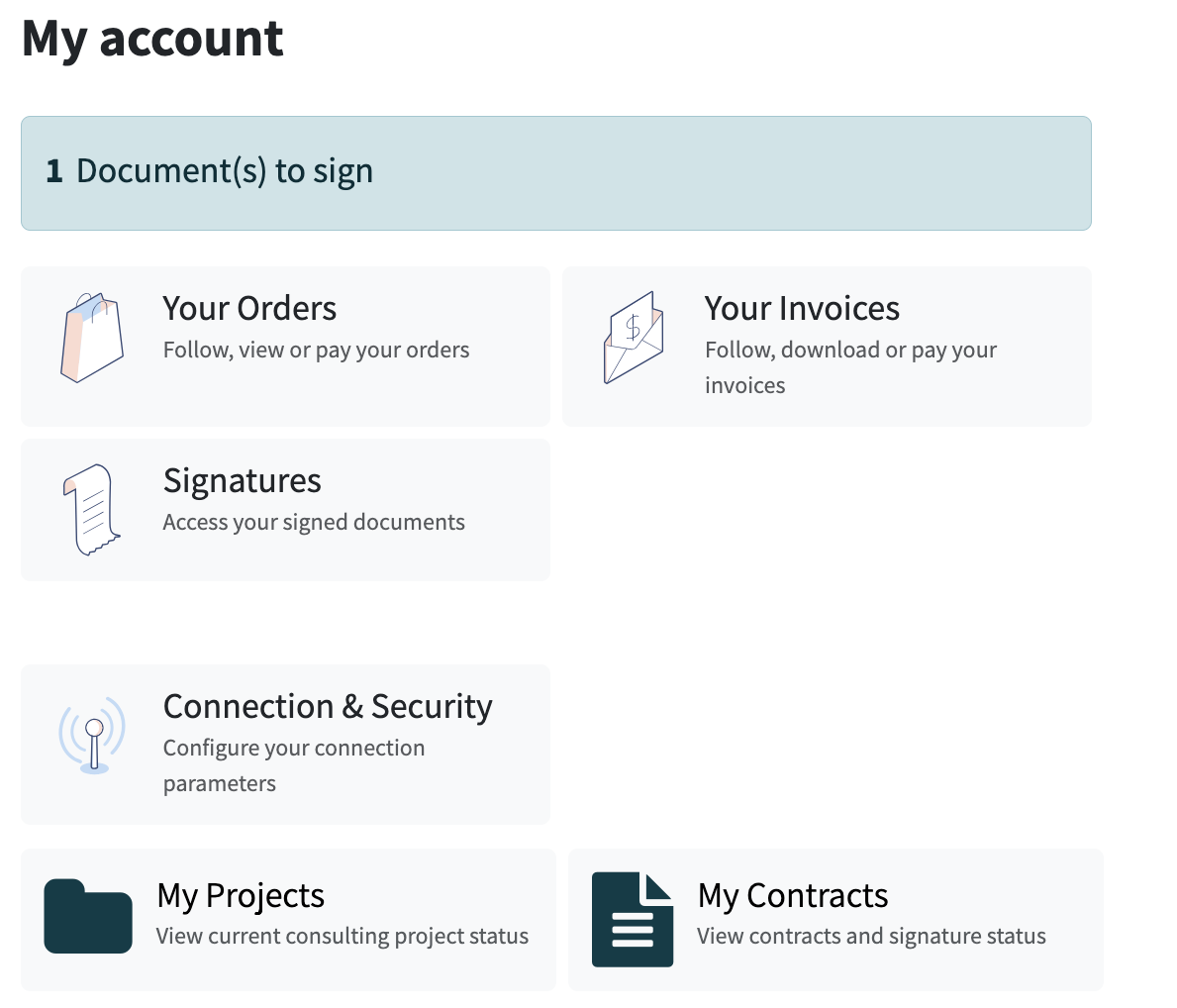Select 'Configure your connection parameters' description
Screen dimensions: 1177x1008
294,766
